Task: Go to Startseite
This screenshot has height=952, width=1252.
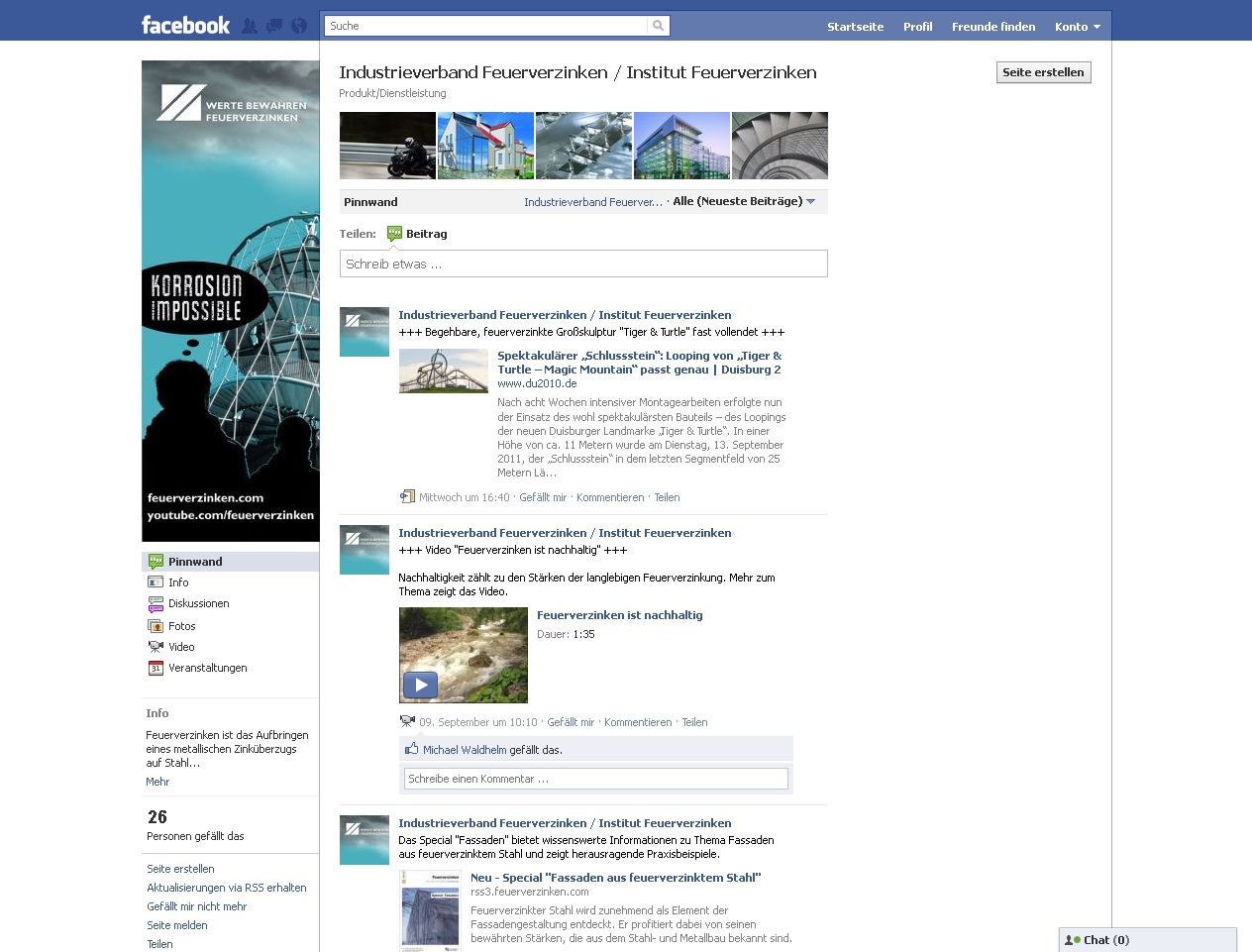Action: tap(856, 27)
